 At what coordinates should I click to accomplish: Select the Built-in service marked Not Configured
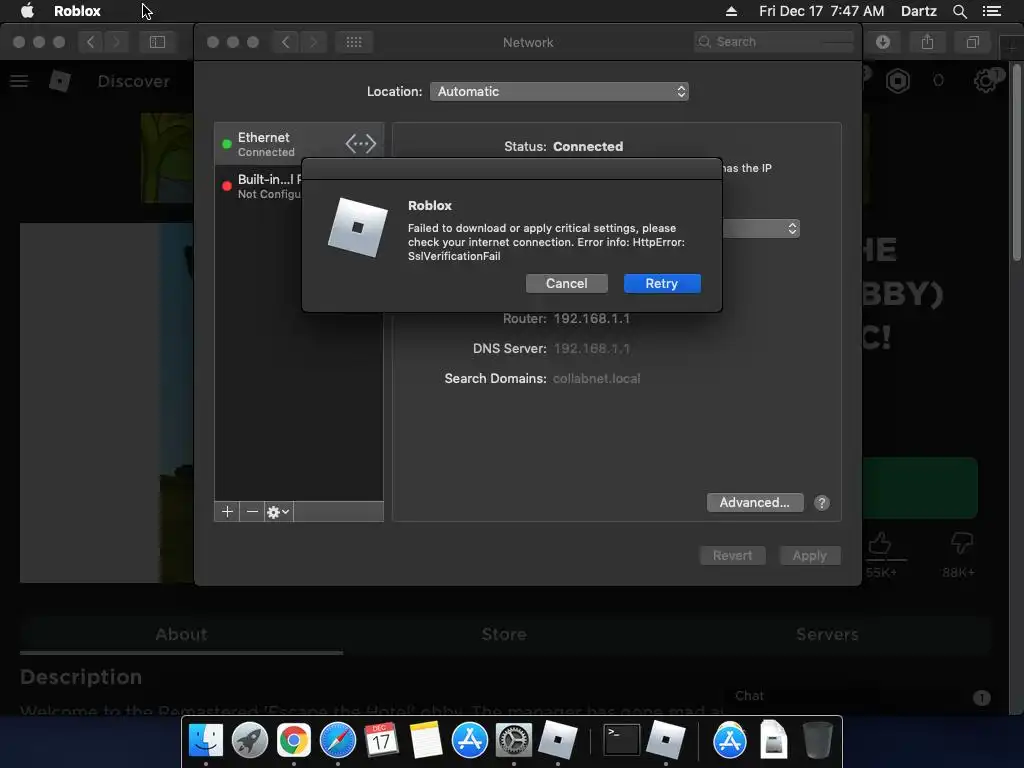pos(259,186)
